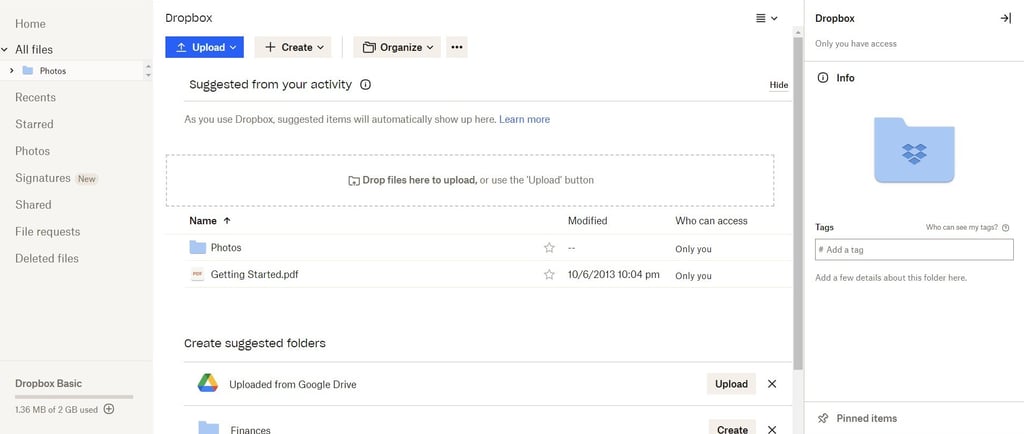Open the Create dropdown menu
The height and width of the screenshot is (434, 1024).
click(x=293, y=47)
